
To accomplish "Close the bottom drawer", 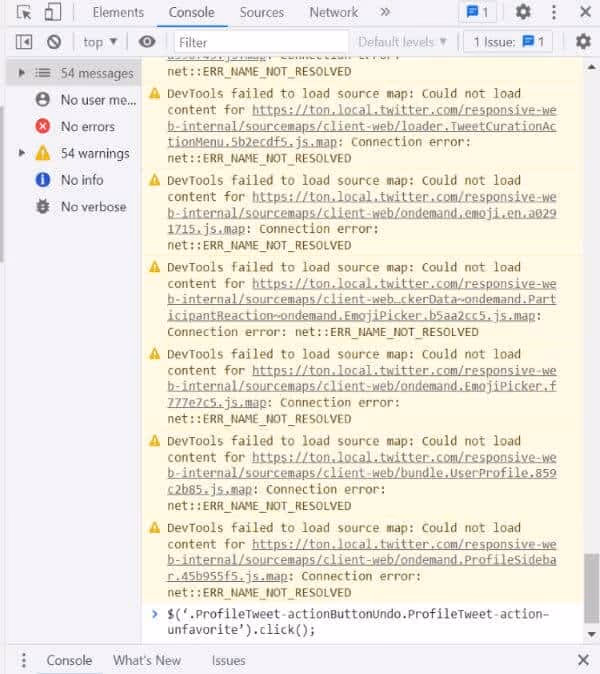I will (583, 659).
